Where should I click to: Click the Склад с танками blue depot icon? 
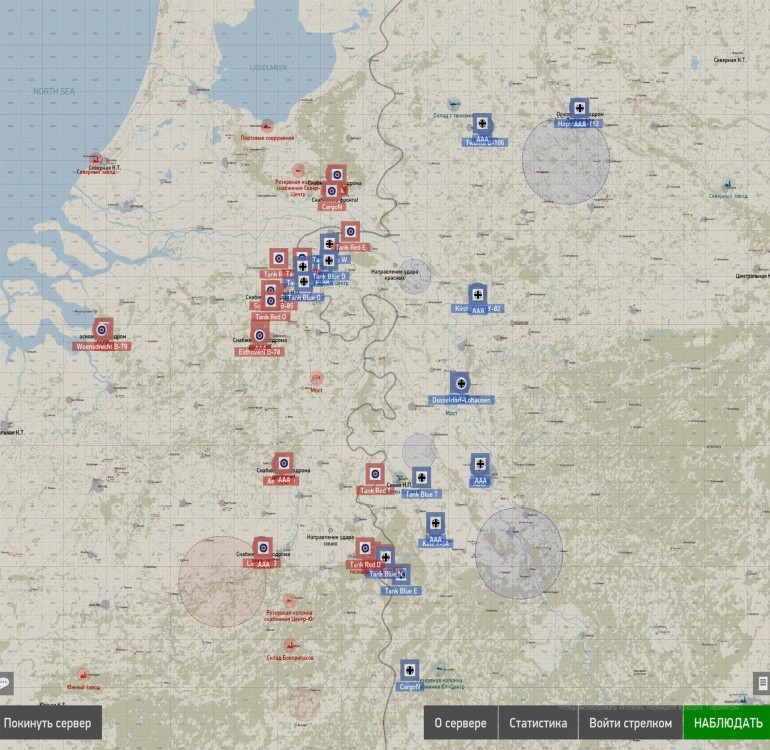pyautogui.click(x=454, y=104)
